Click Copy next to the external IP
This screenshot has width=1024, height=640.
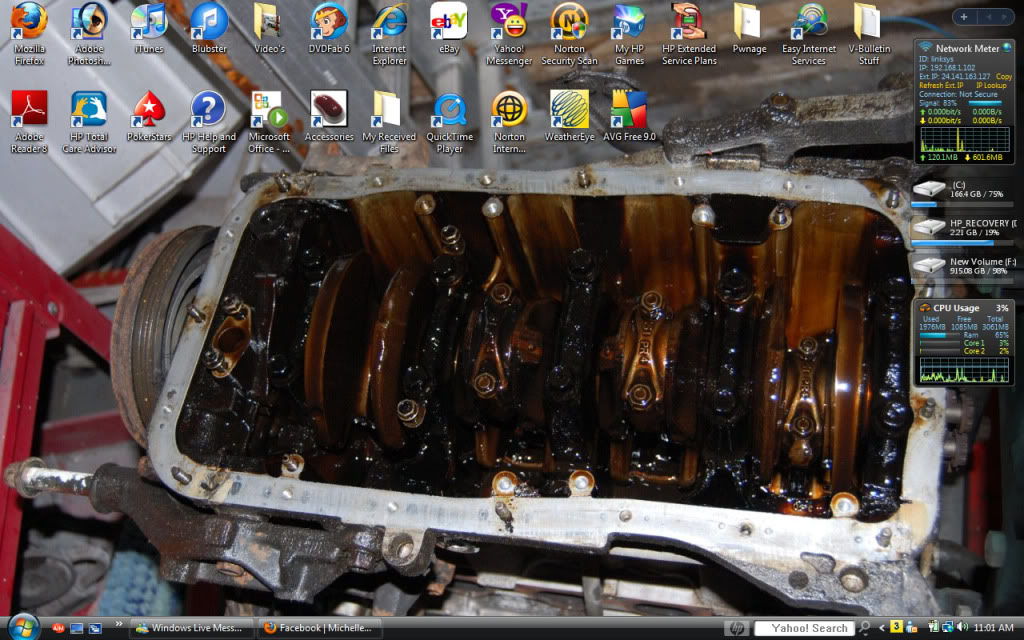coord(1003,76)
